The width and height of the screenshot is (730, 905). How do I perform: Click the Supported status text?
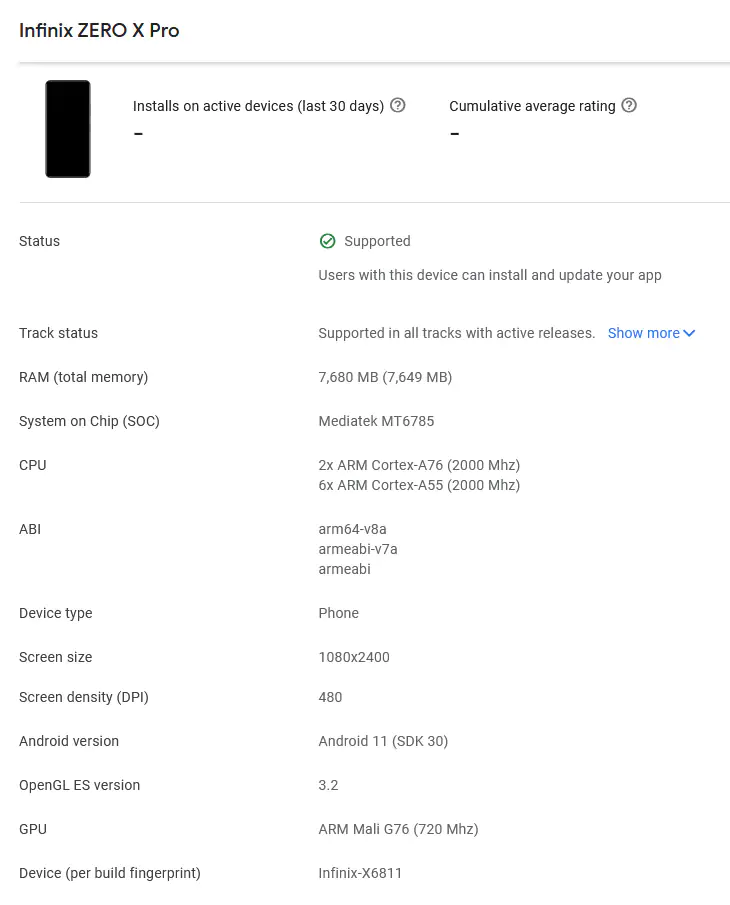[377, 241]
